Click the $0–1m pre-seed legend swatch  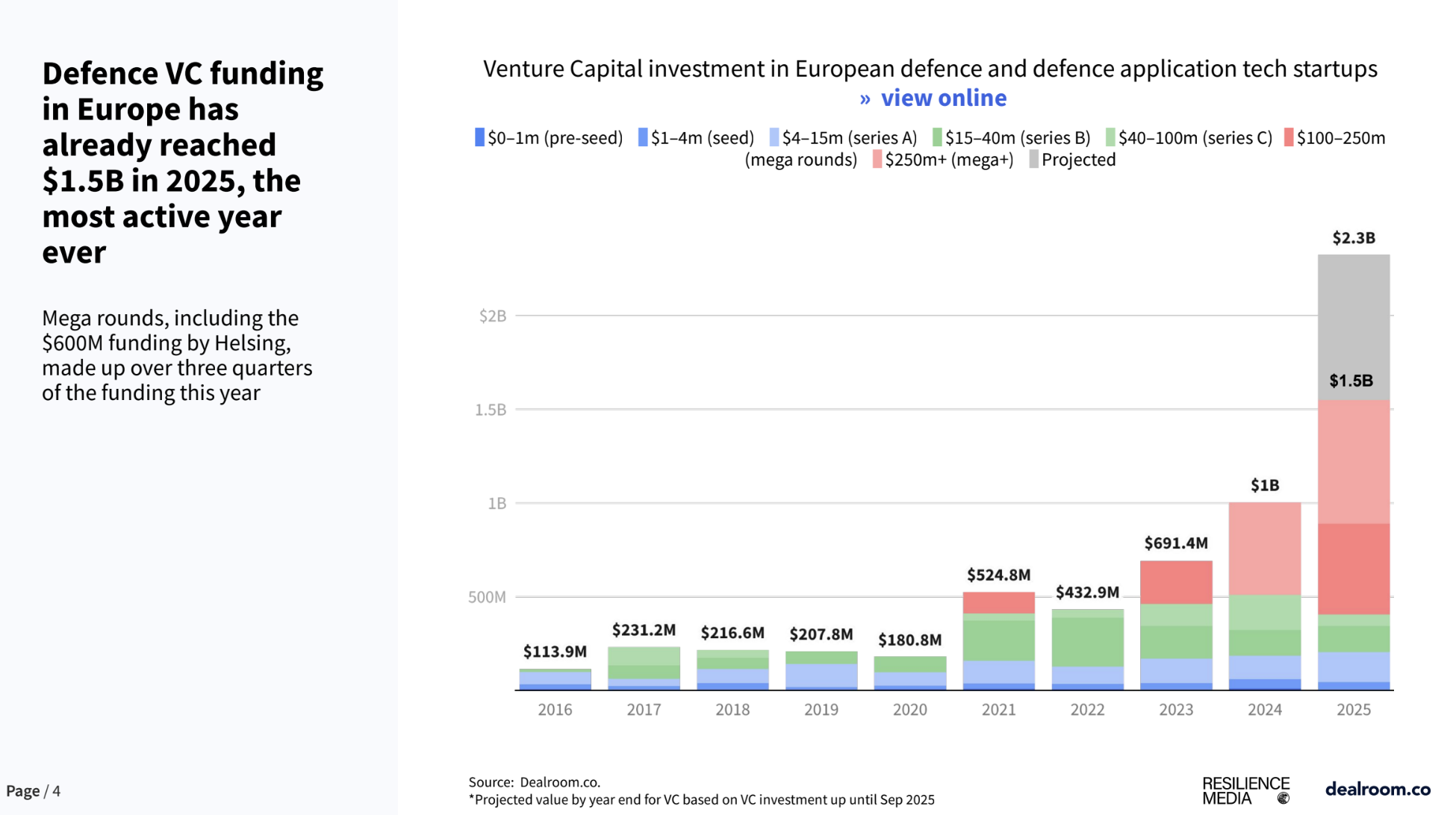coord(479,137)
